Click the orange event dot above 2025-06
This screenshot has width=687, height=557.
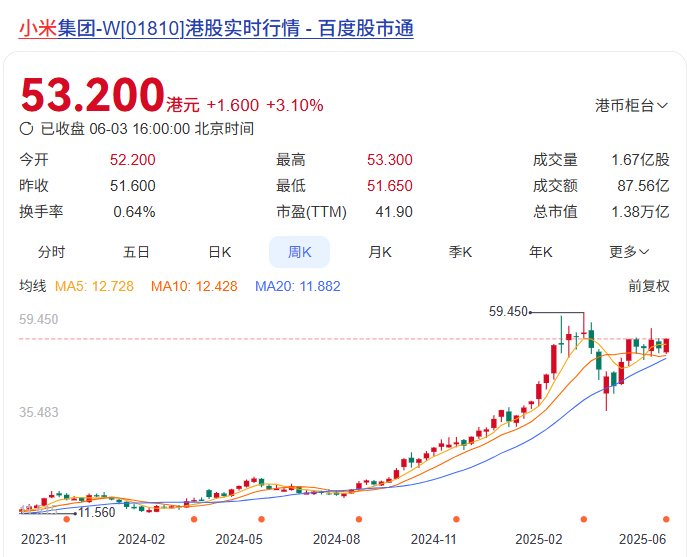(x=666, y=519)
